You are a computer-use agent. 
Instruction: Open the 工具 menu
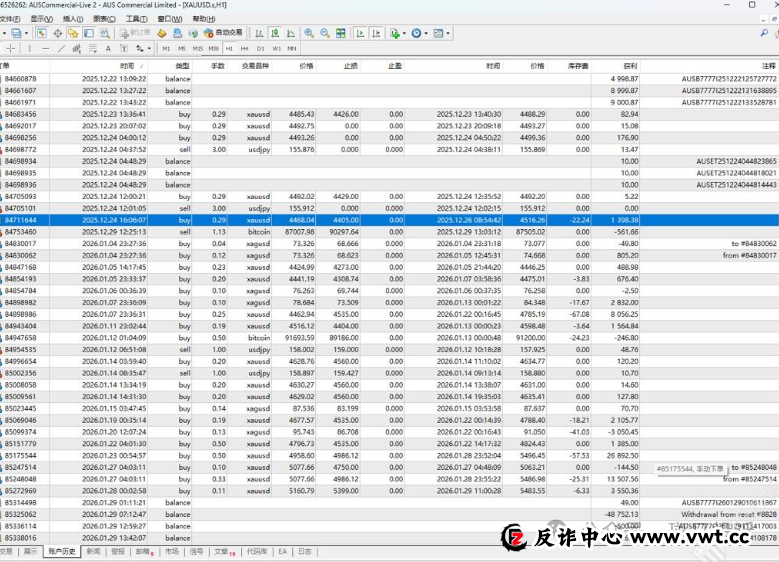(x=136, y=18)
